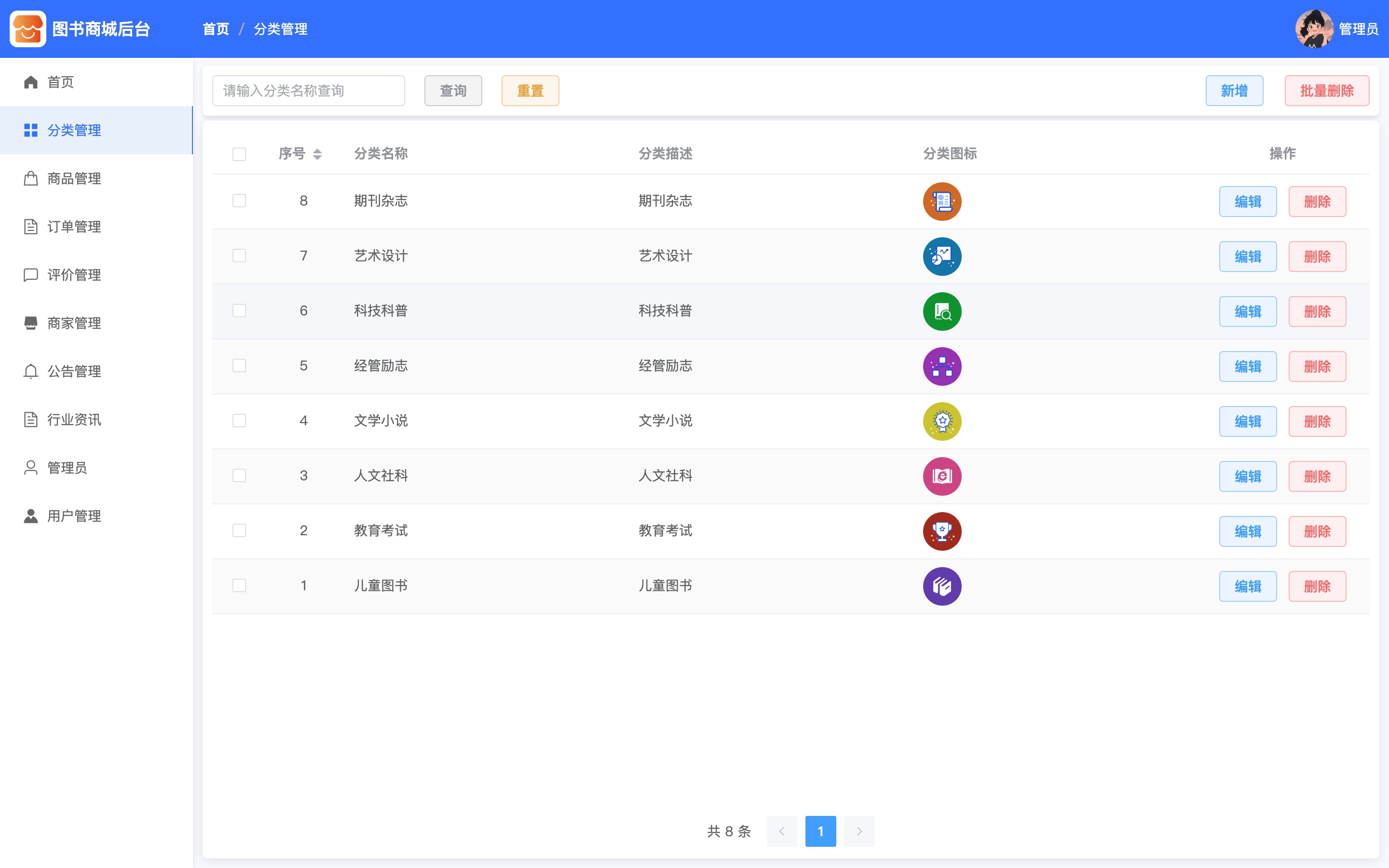Click the 儿童图书 category icon
The image size is (1389, 868).
pyautogui.click(x=942, y=586)
